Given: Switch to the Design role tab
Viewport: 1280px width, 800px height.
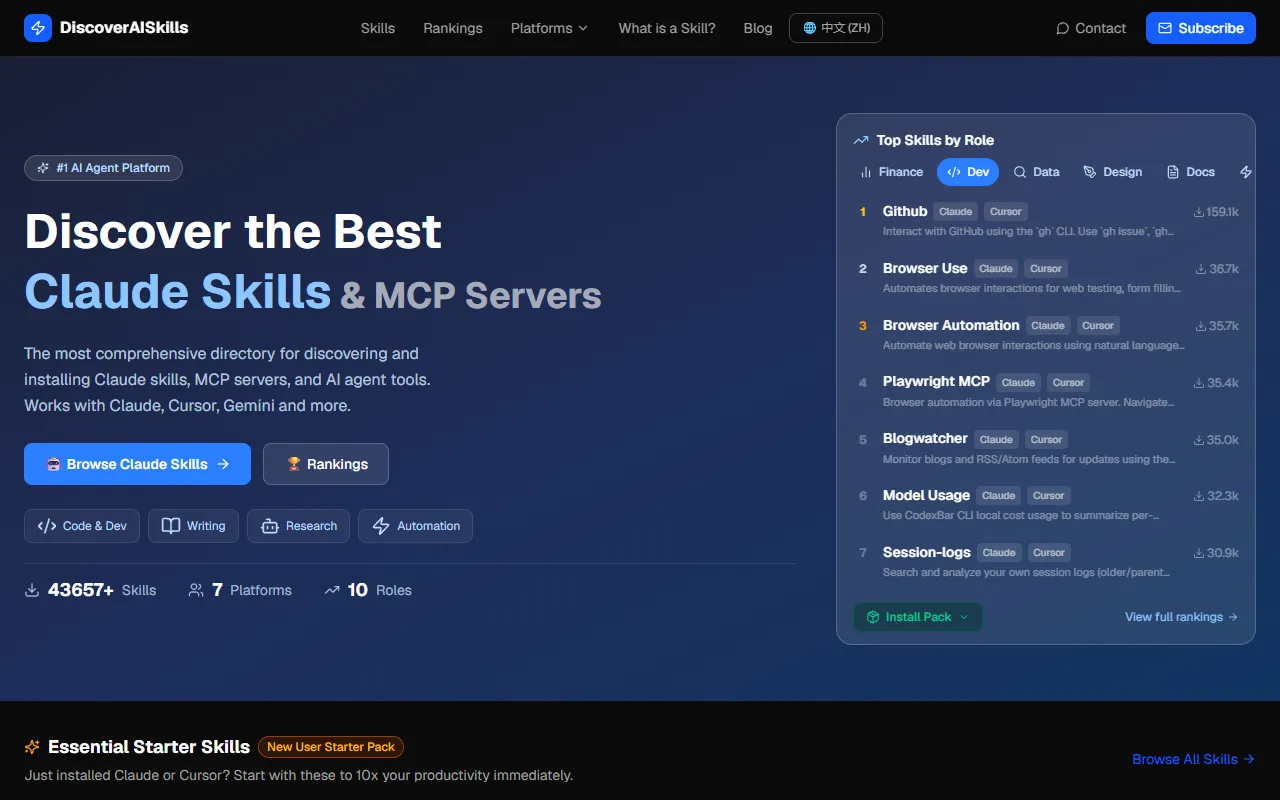Looking at the screenshot, I should (1112, 172).
